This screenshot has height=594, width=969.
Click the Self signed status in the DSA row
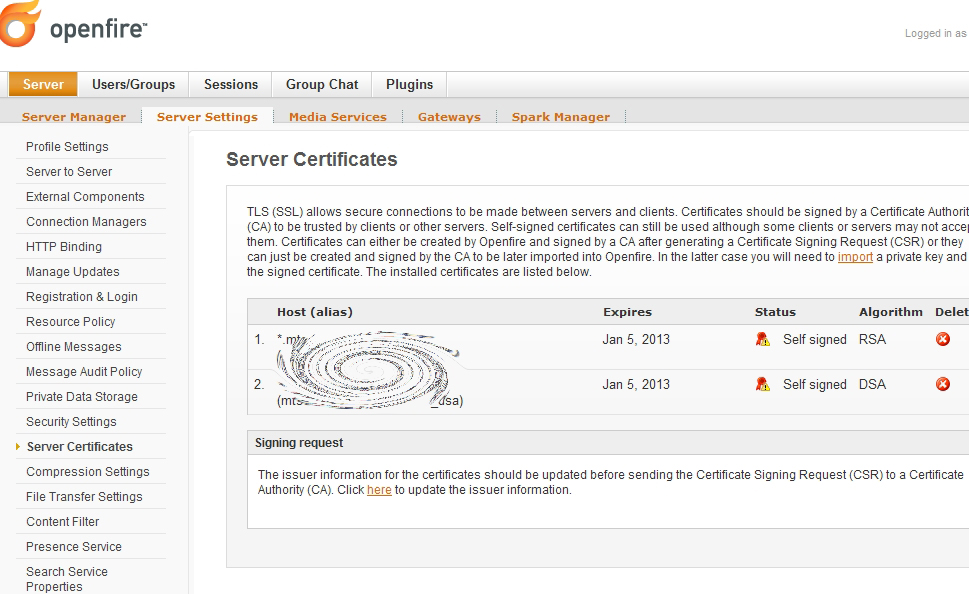click(x=815, y=384)
